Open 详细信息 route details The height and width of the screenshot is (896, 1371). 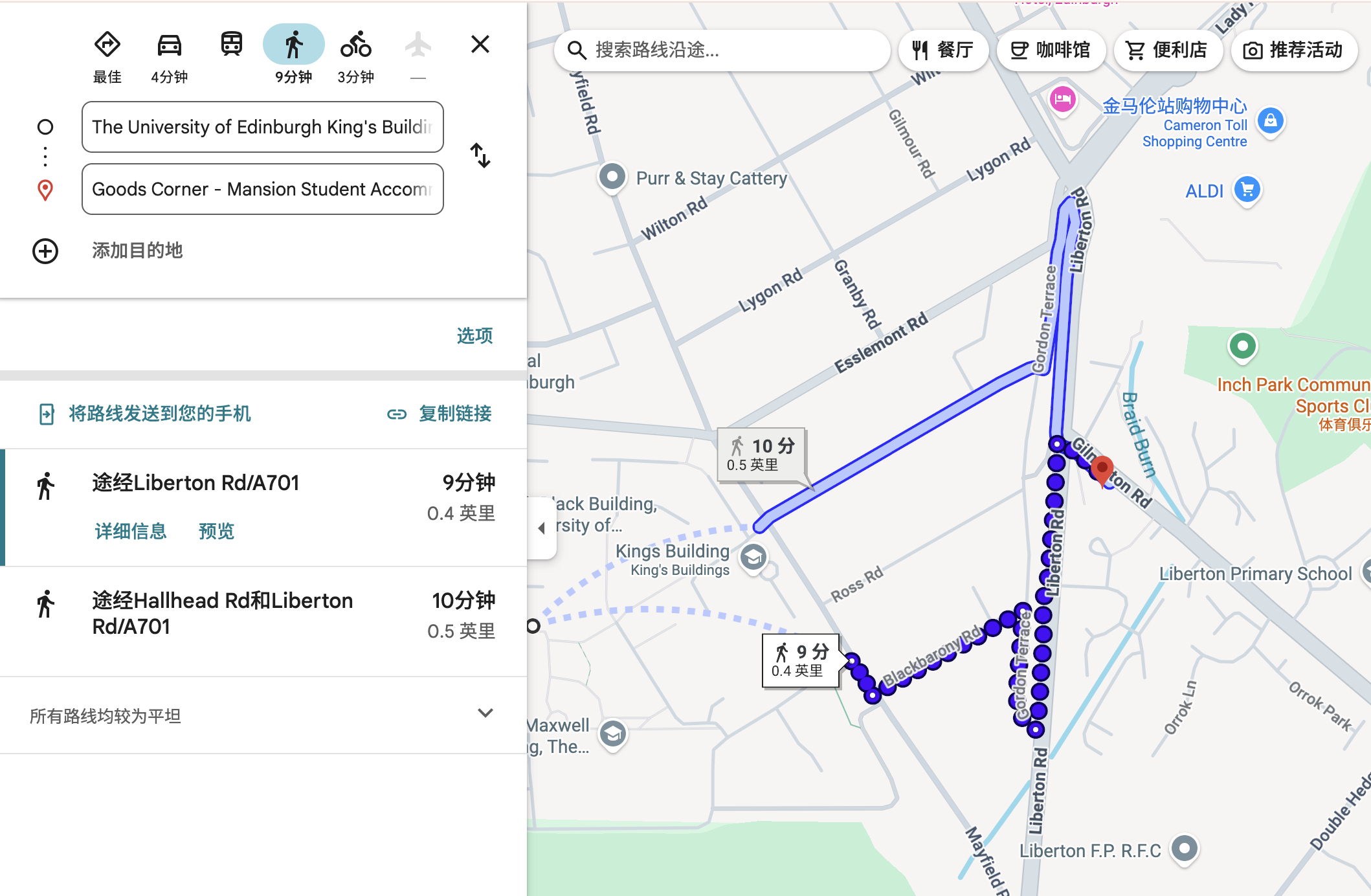[x=130, y=532]
